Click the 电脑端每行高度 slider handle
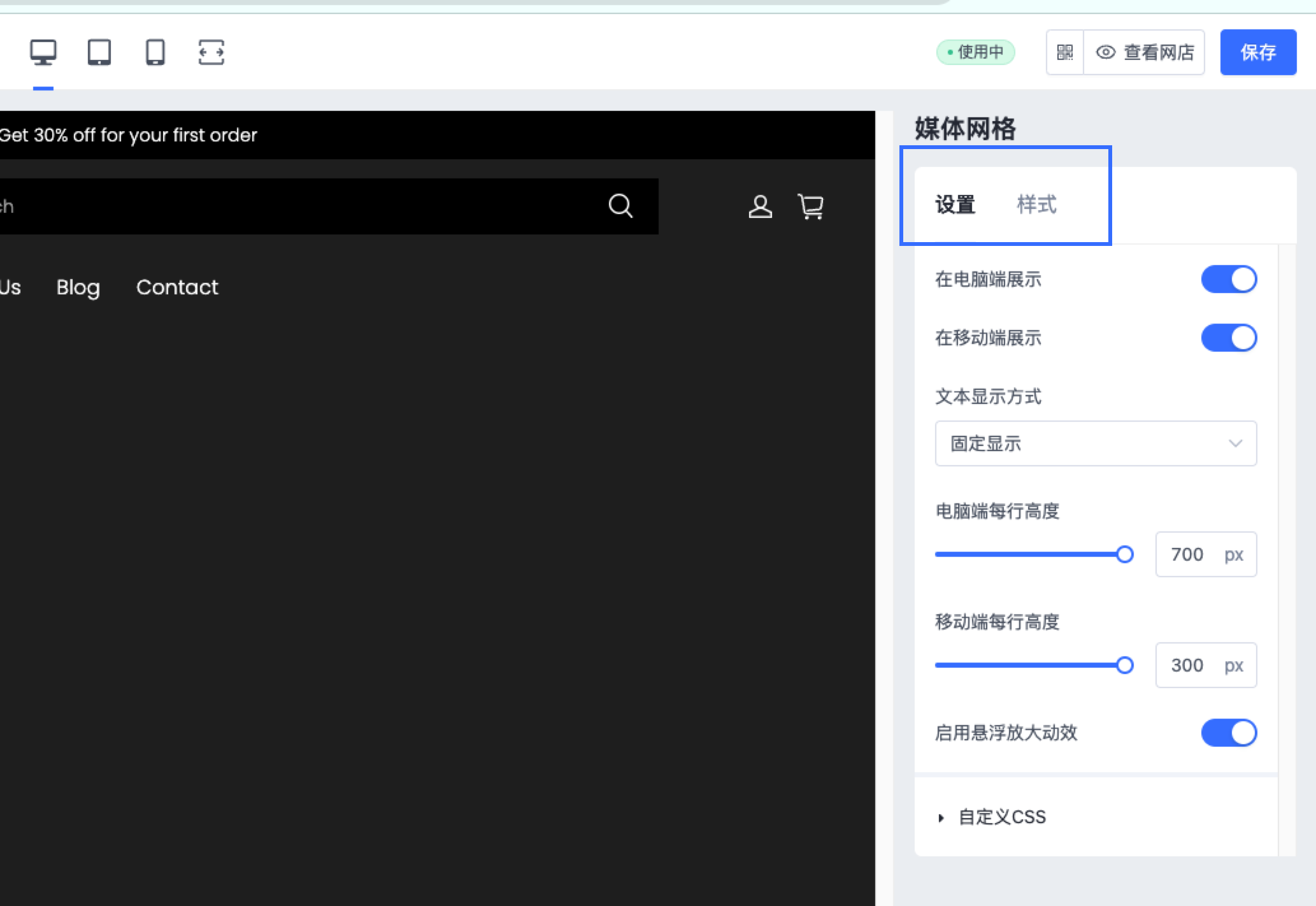Image resolution: width=1316 pixels, height=906 pixels. [1125, 554]
